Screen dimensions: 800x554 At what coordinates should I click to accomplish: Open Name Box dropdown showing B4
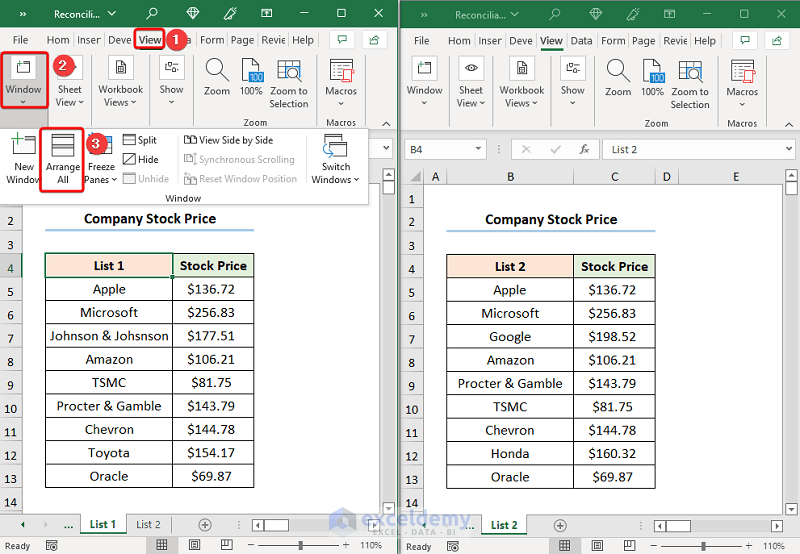coord(478,149)
